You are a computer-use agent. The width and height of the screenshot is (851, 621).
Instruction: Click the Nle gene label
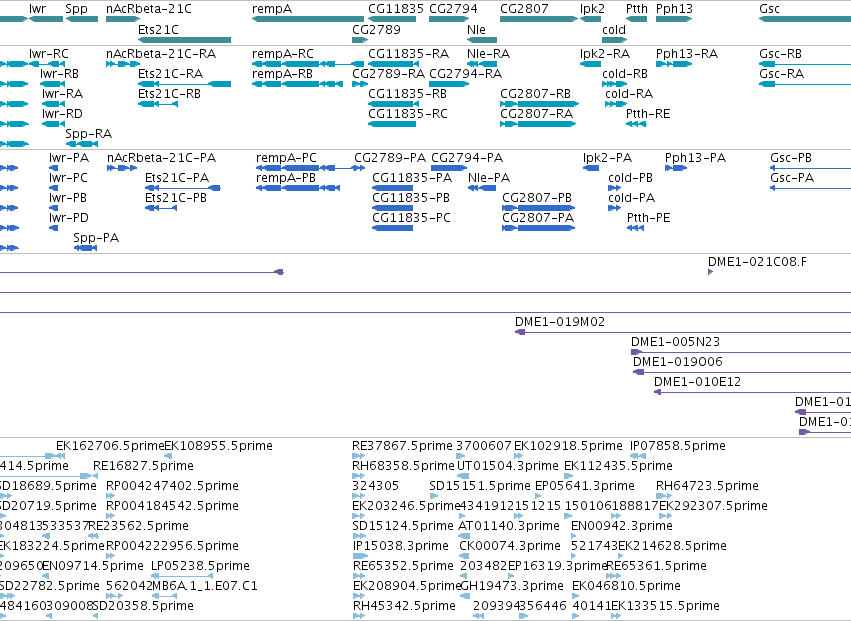(476, 29)
